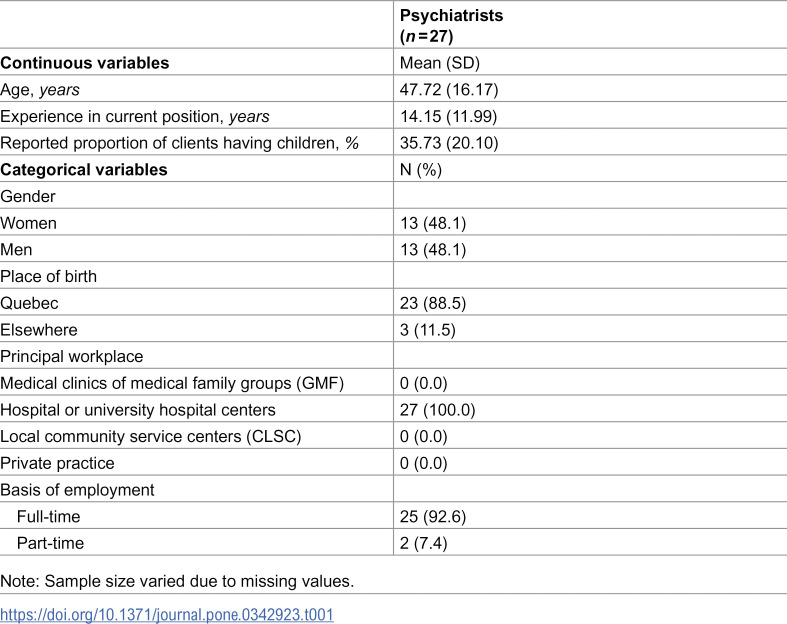Select the Women row label
This screenshot has width=787, height=624.
[28, 223]
